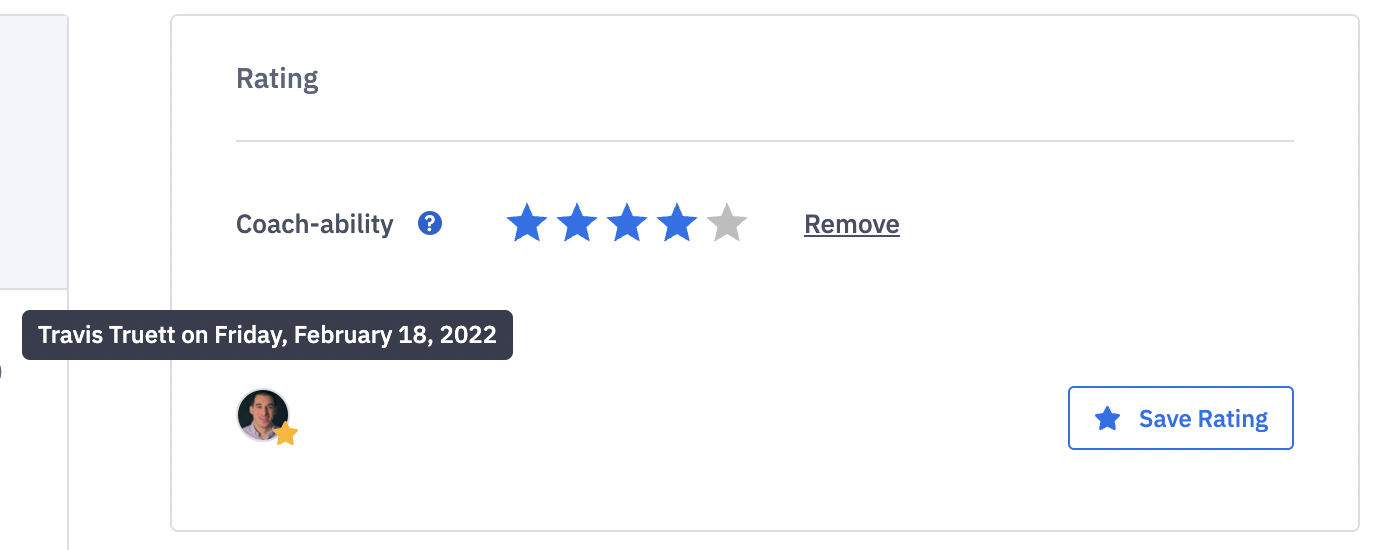The width and height of the screenshot is (1380, 550).
Task: Open the Coach-ability help question mark
Action: tap(430, 223)
